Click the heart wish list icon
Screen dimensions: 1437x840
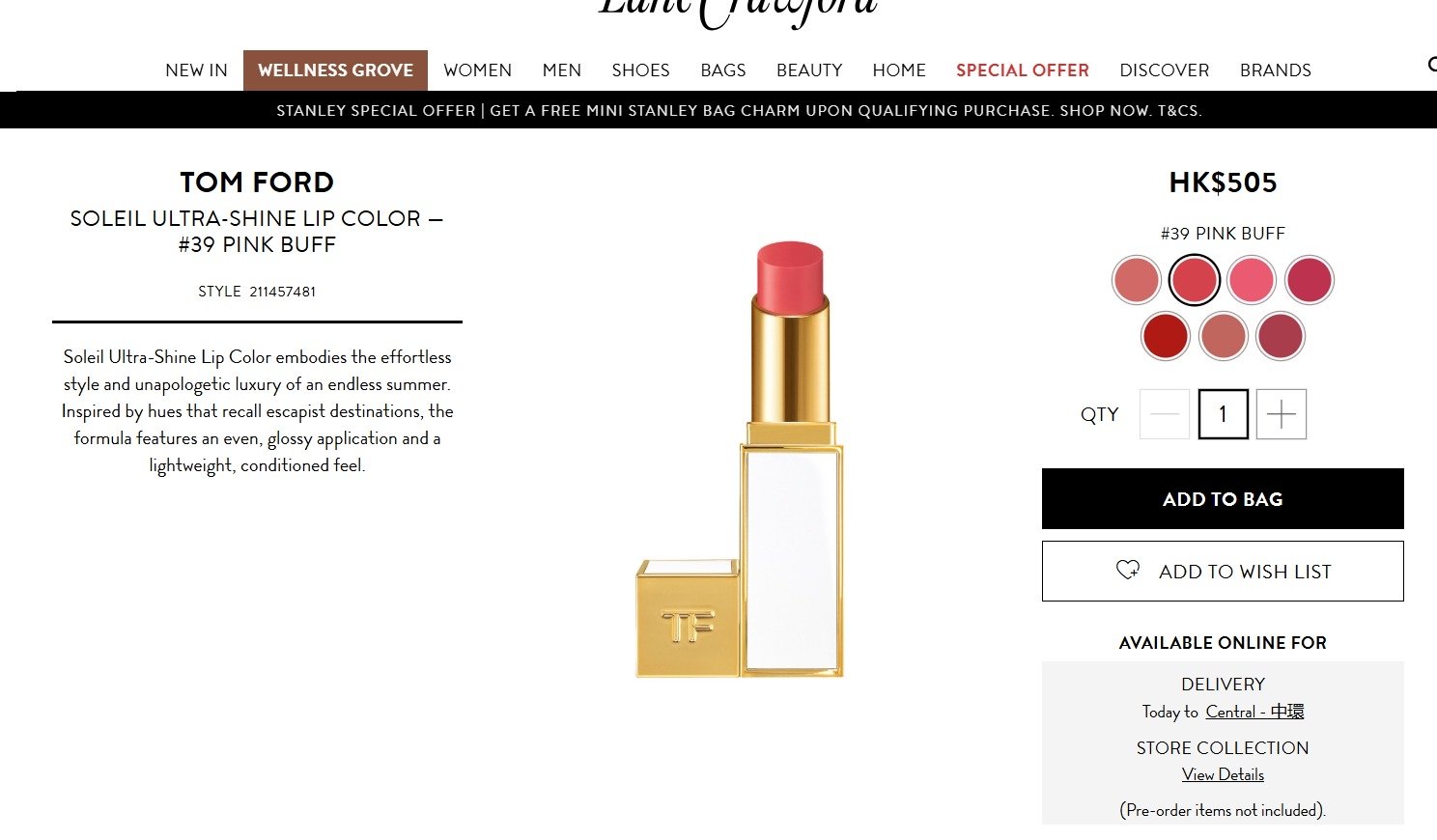pyautogui.click(x=1128, y=570)
